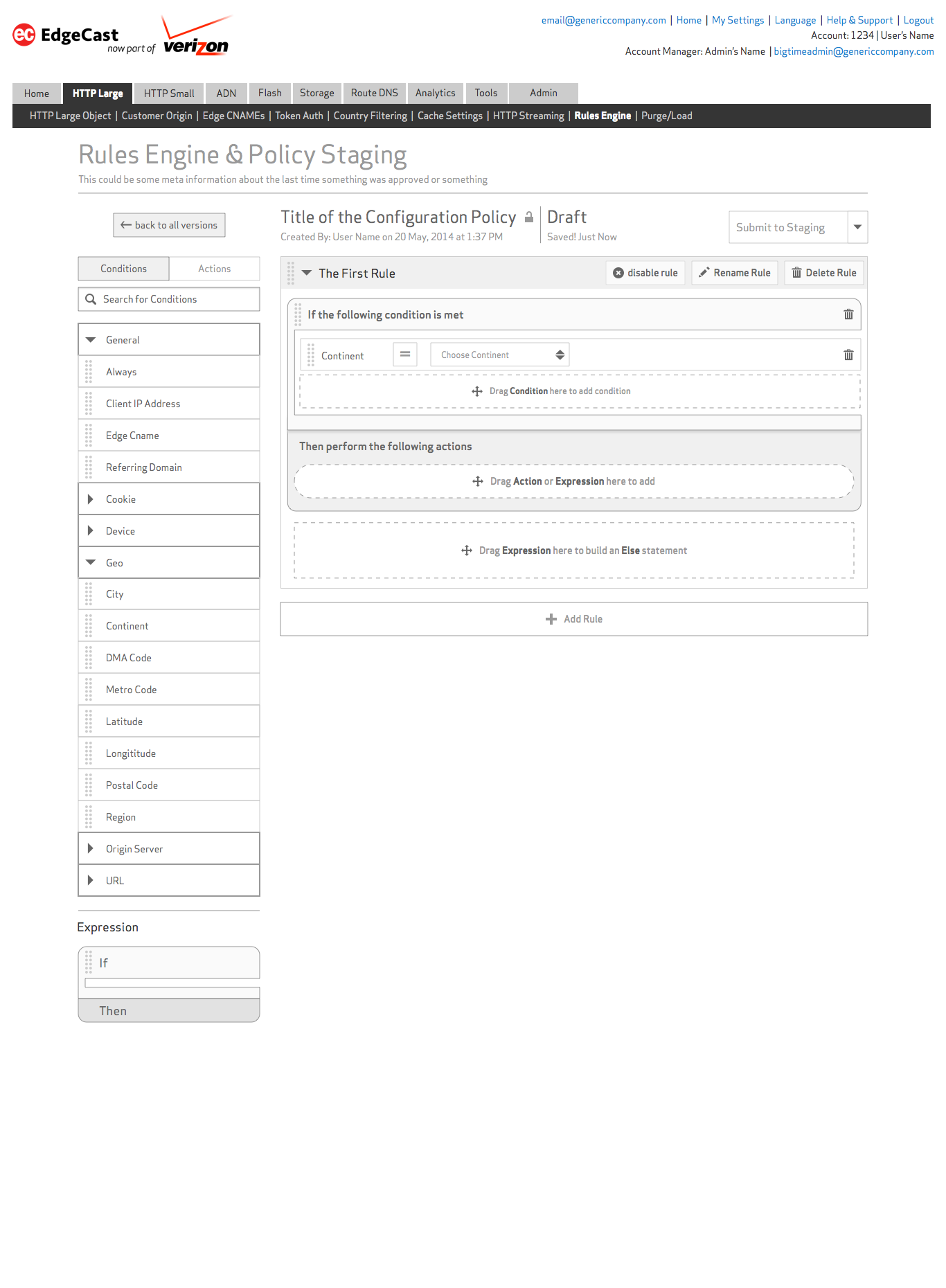Open HTTP Streaming in the submenu
Screen dimensions: 946x1288
[x=528, y=116]
